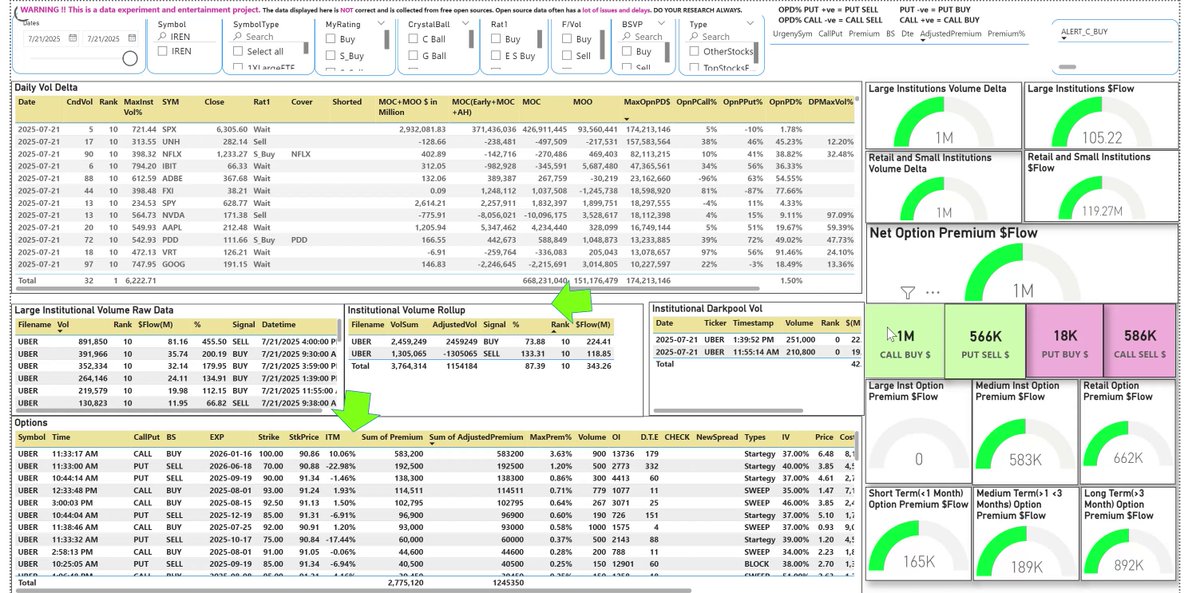This screenshot has width=1200, height=593.
Task: Click the search magnifier icon in Symbol slicer
Action: click(162, 36)
